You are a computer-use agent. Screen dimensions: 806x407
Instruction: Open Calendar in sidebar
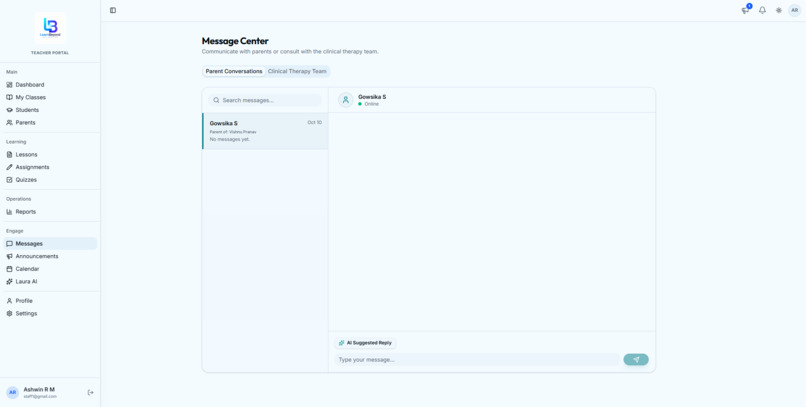tap(50, 269)
